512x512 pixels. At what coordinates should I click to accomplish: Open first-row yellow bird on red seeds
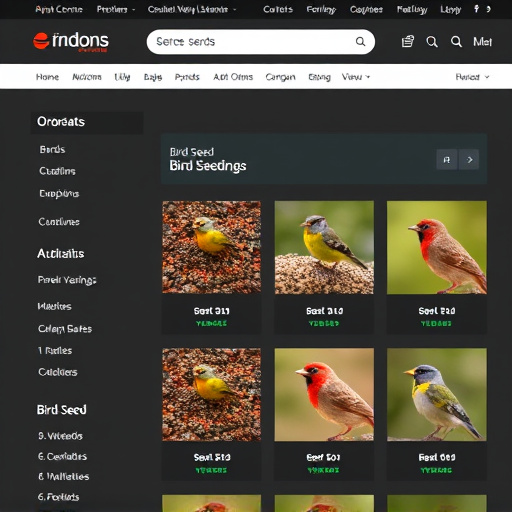[212, 247]
